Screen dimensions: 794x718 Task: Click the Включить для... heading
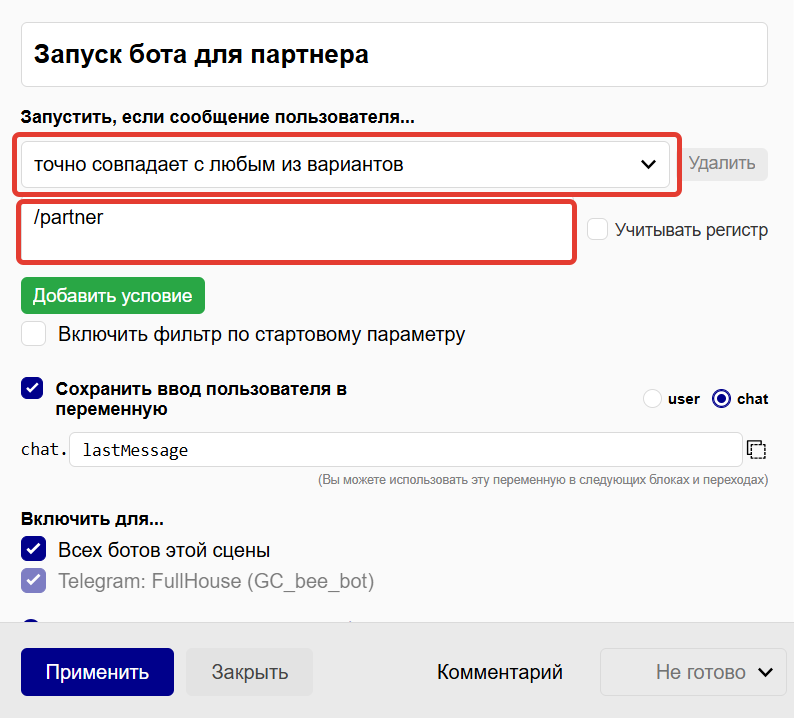tap(92, 519)
